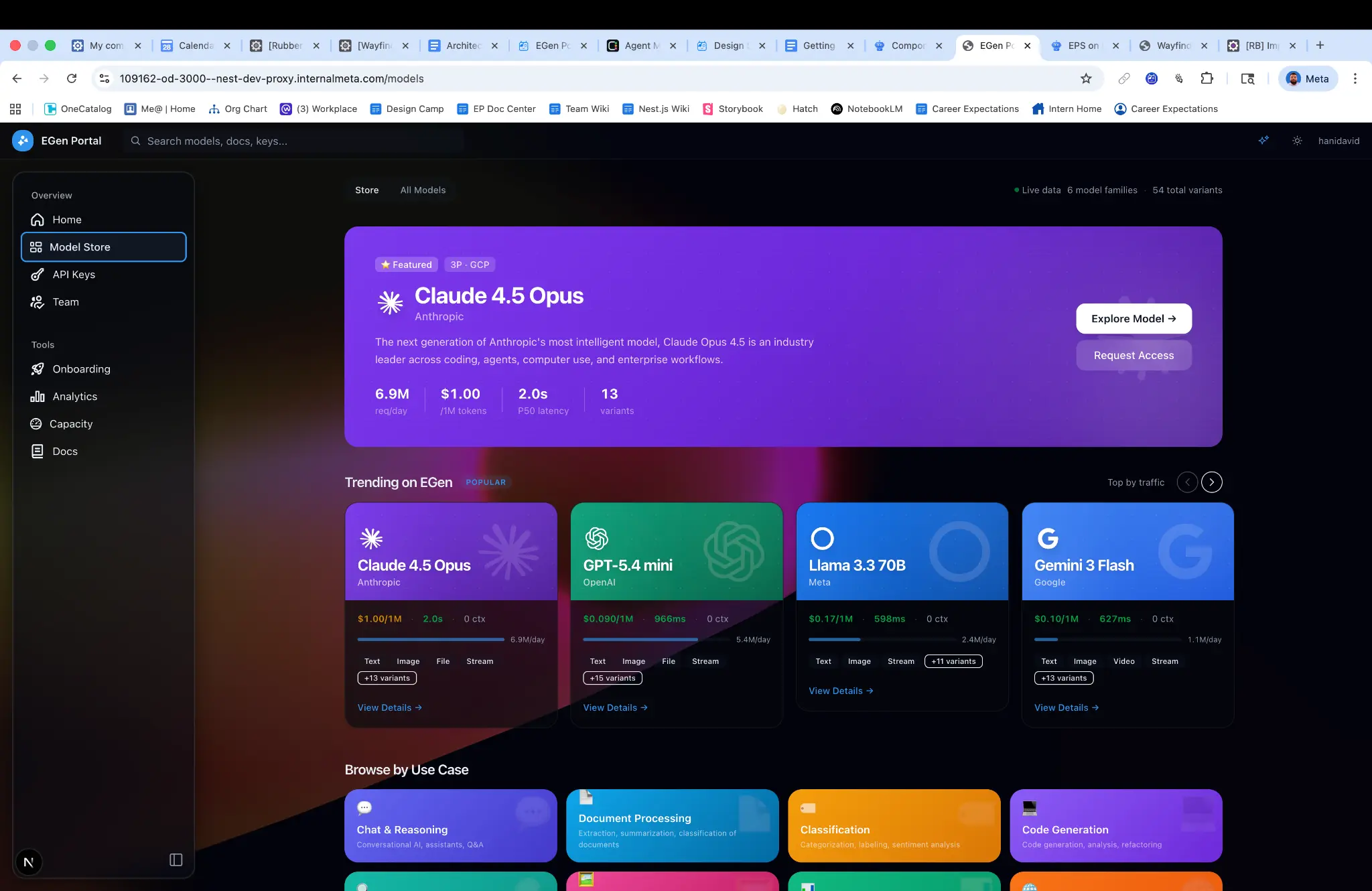The width and height of the screenshot is (1372, 891).
Task: Click Request Access button
Action: coord(1134,355)
